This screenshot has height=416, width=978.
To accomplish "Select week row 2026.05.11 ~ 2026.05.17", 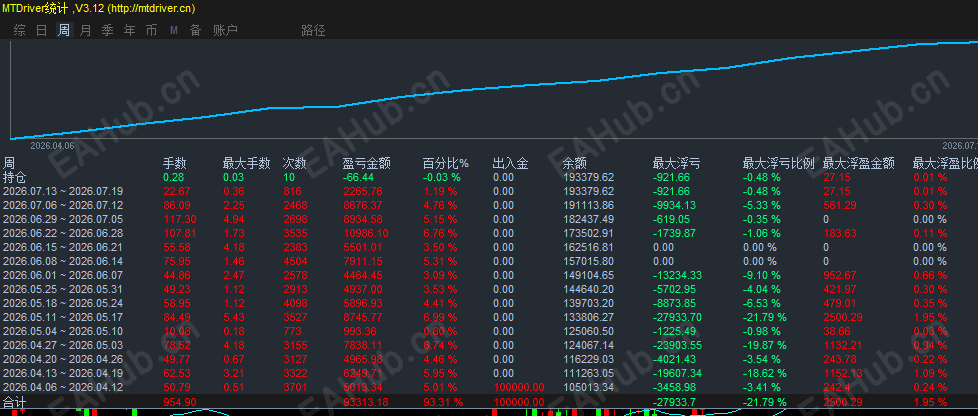I will click(63, 317).
